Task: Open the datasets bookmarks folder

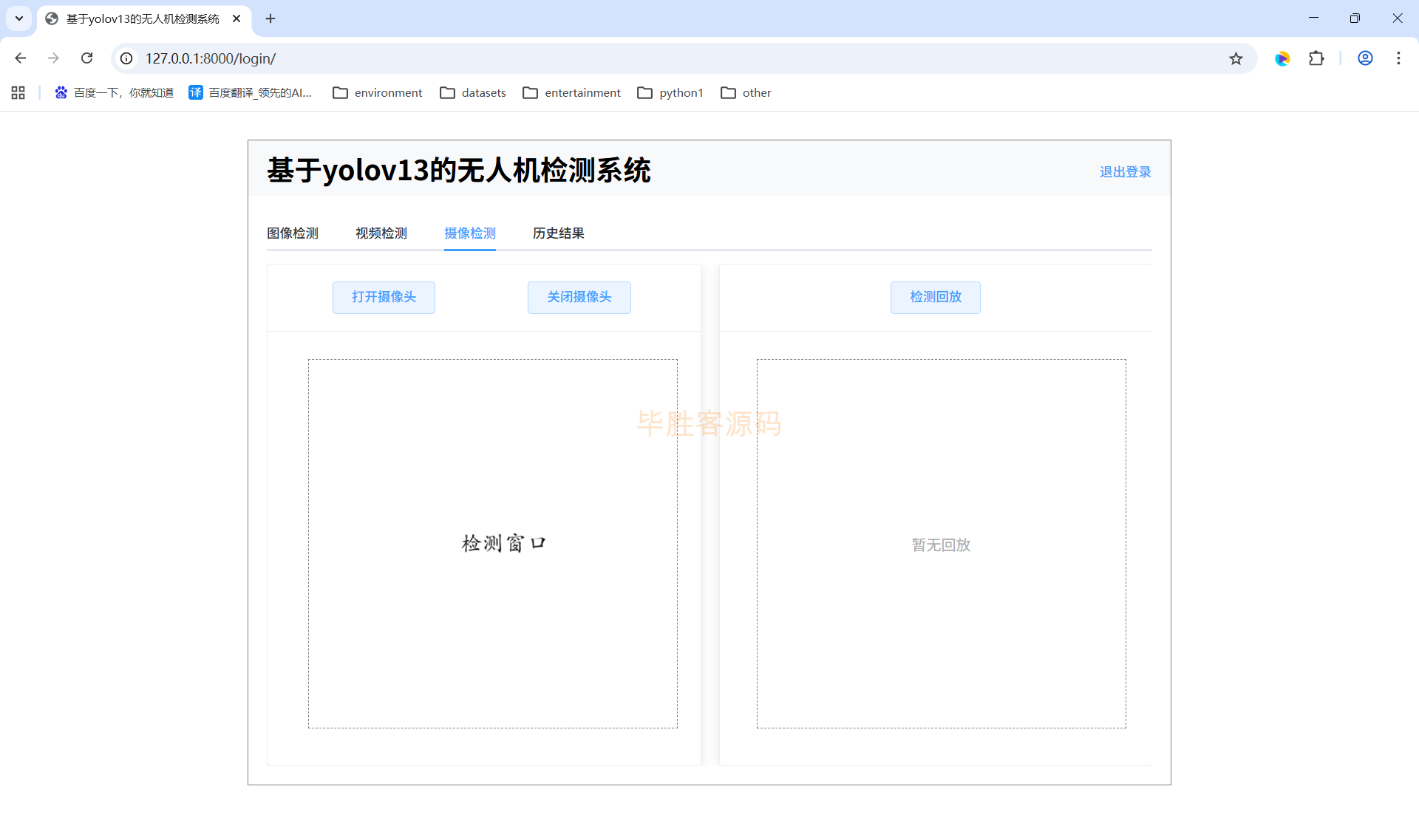Action: click(x=473, y=92)
